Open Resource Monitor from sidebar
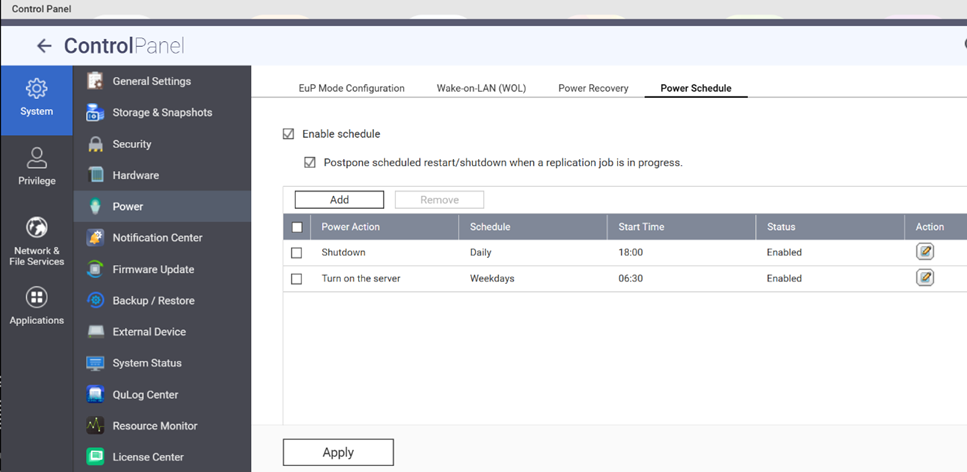This screenshot has height=472, width=967. click(x=154, y=426)
